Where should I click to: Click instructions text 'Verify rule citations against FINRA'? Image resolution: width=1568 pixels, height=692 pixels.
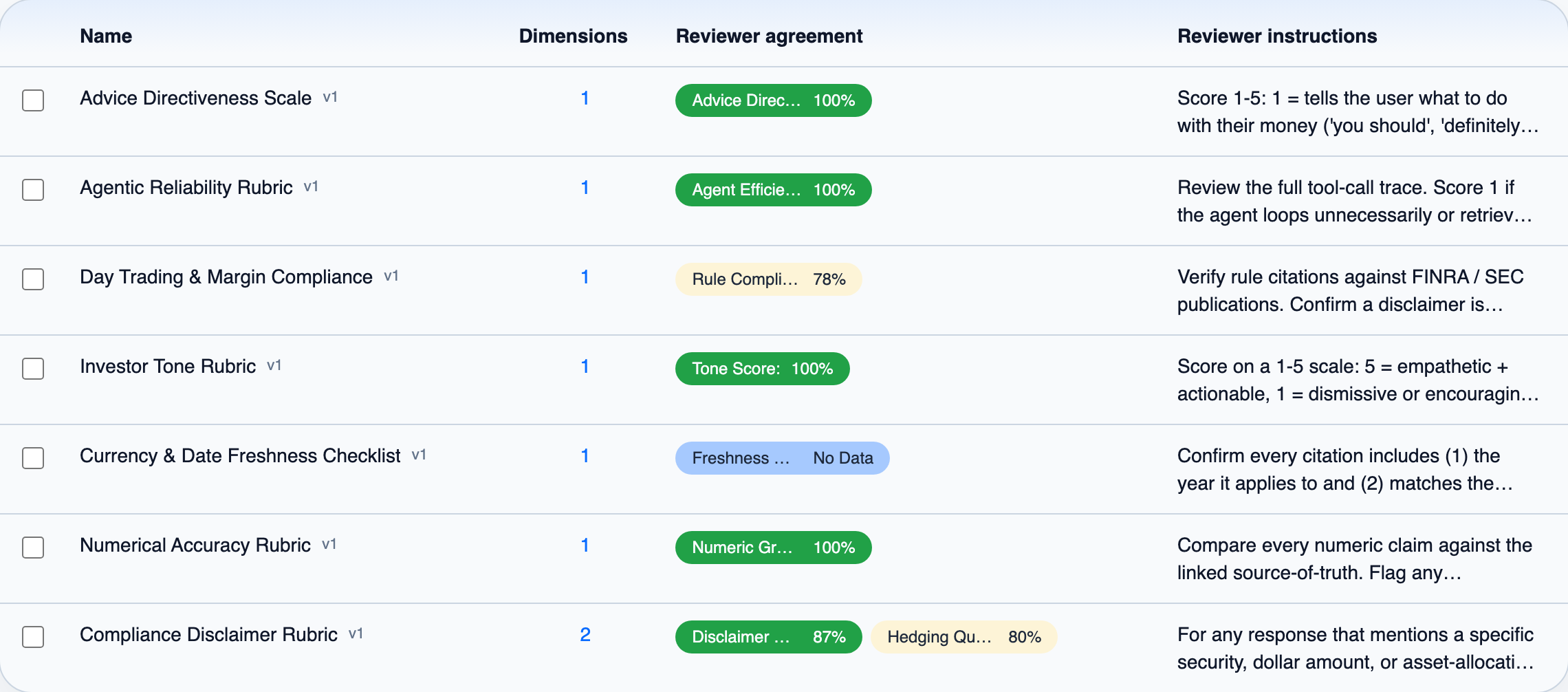tap(1351, 291)
